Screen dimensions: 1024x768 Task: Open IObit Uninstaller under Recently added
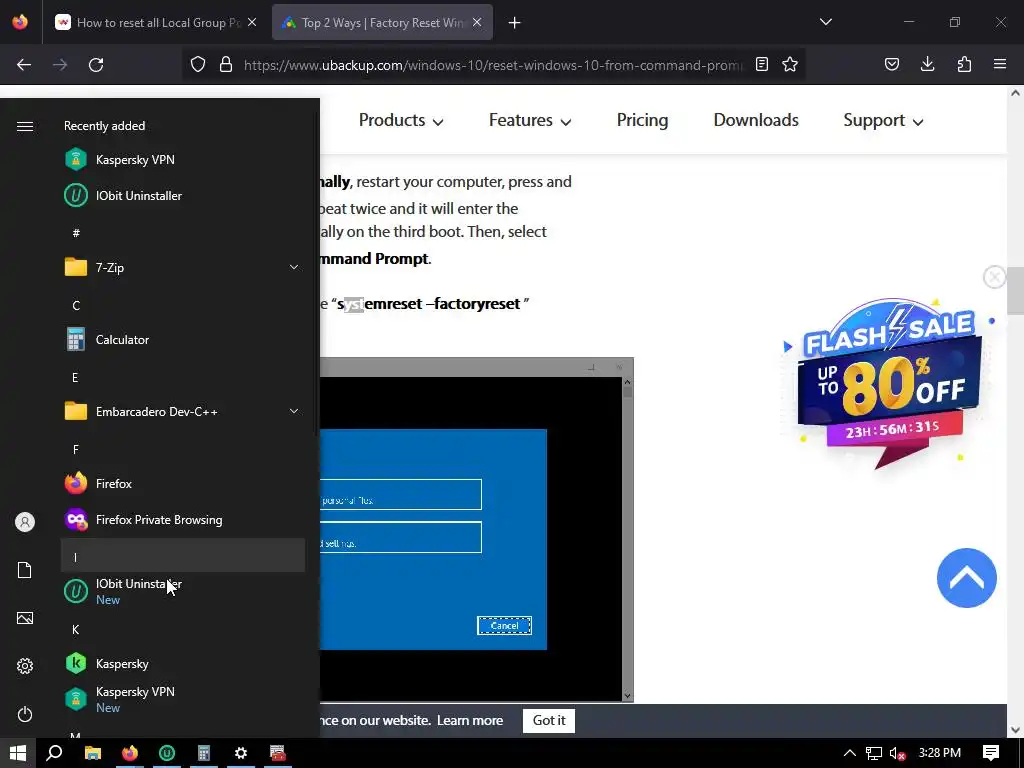point(183,195)
